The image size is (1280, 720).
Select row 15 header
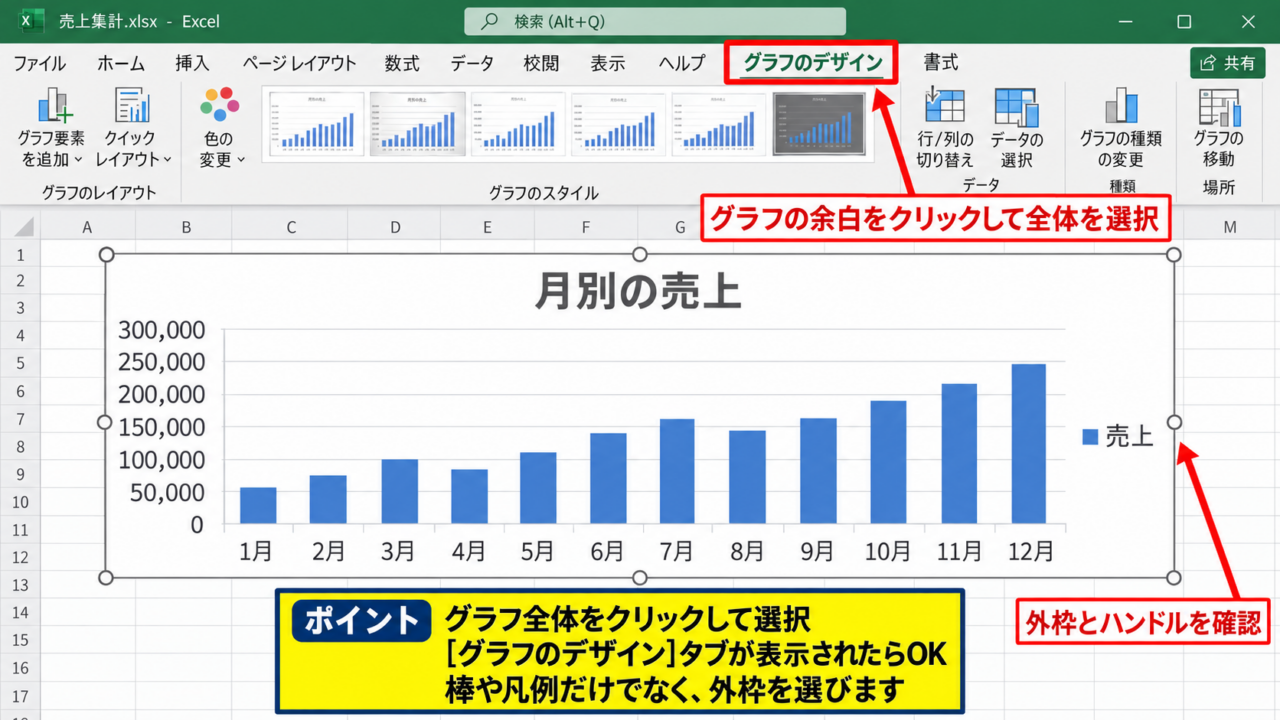pos(19,639)
